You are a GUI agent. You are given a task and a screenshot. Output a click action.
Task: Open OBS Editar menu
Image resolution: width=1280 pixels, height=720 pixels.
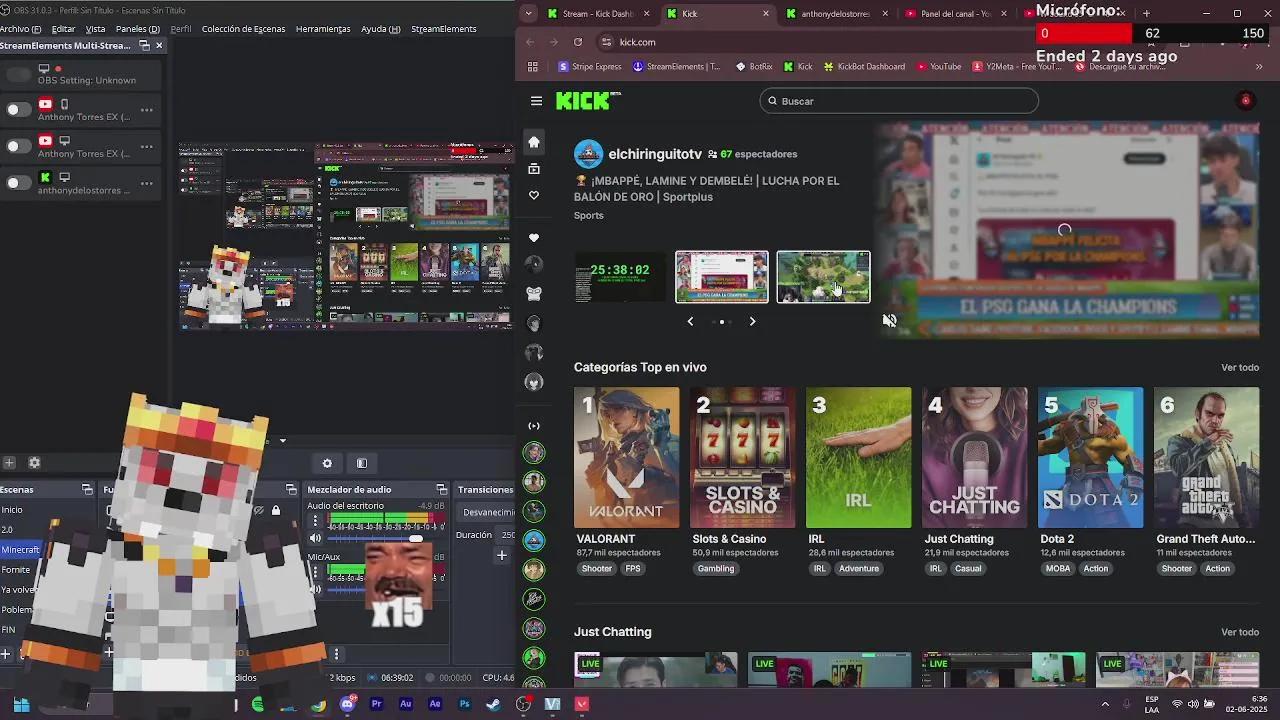click(x=63, y=29)
